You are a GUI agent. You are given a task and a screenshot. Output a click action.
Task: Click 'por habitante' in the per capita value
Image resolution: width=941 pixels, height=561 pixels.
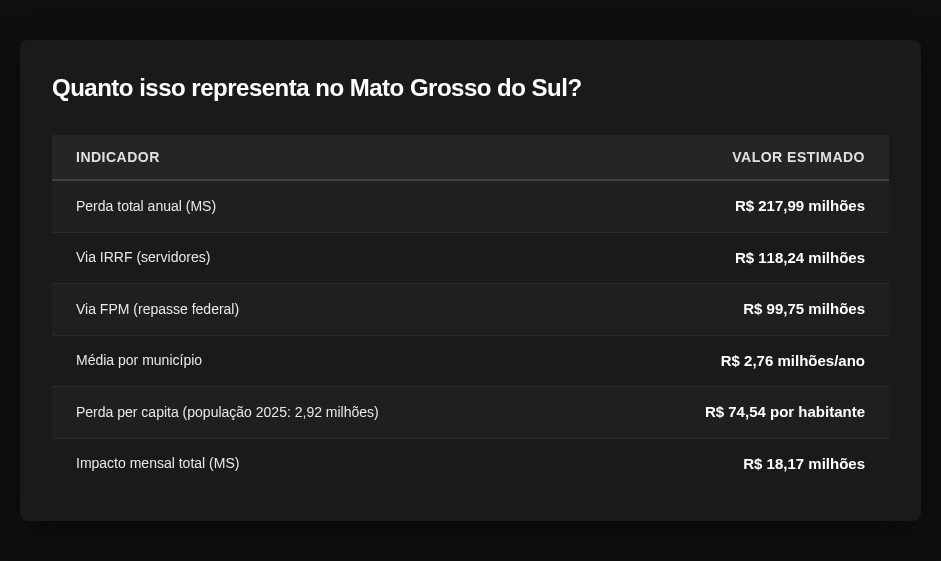817,412
